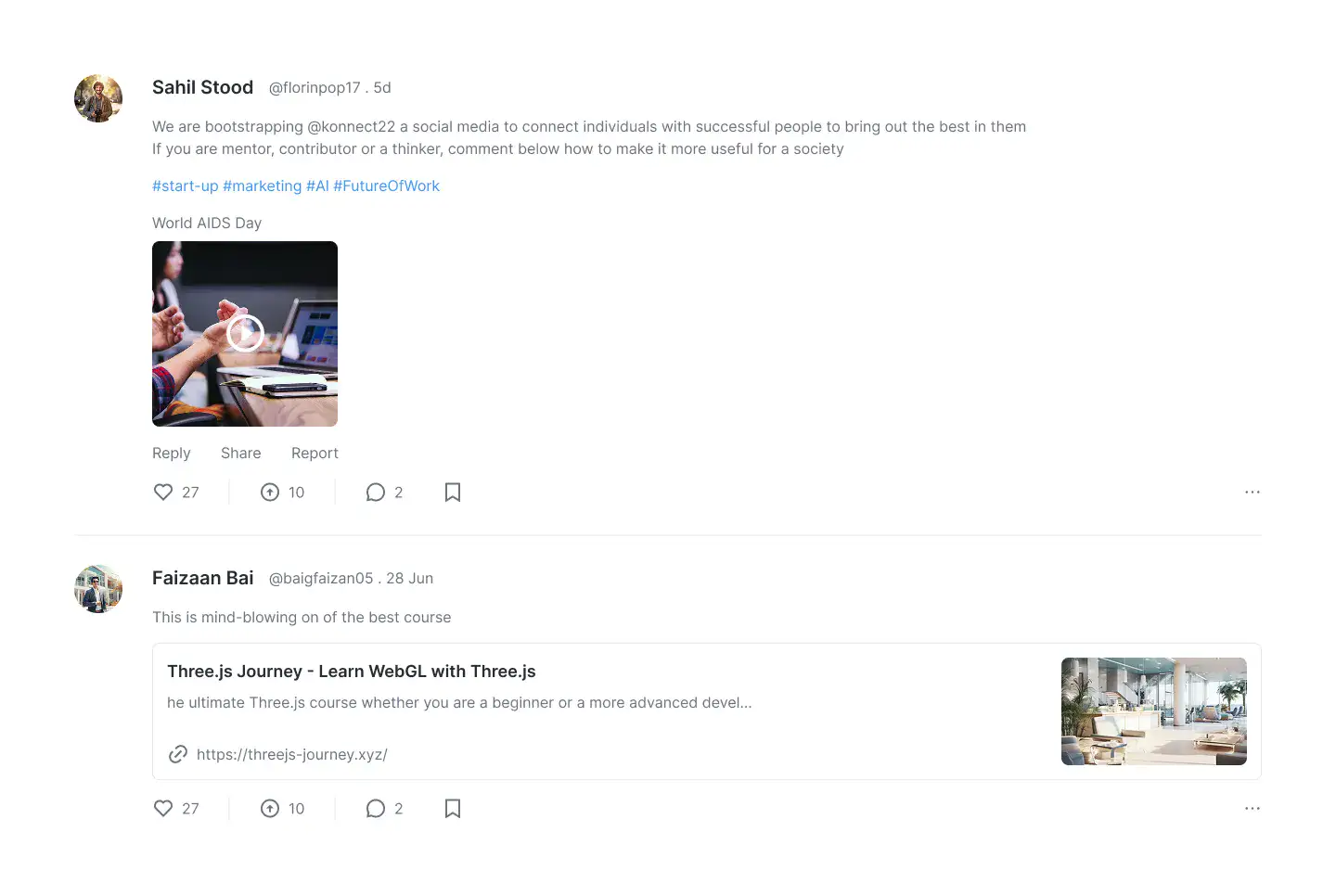Open the #FutureOfWork hashtag
1336x896 pixels.
point(387,186)
